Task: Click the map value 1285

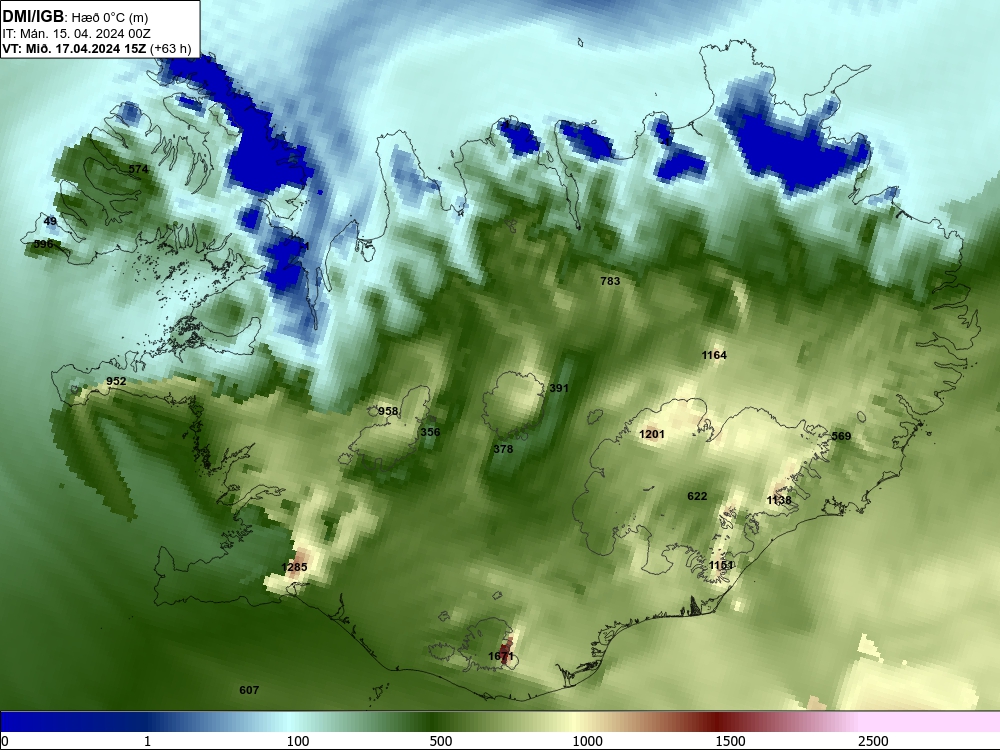Action: pos(294,567)
